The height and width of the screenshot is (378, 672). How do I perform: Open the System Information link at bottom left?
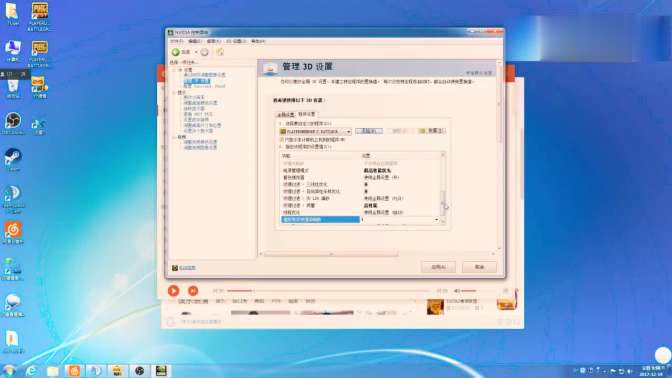click(x=184, y=268)
